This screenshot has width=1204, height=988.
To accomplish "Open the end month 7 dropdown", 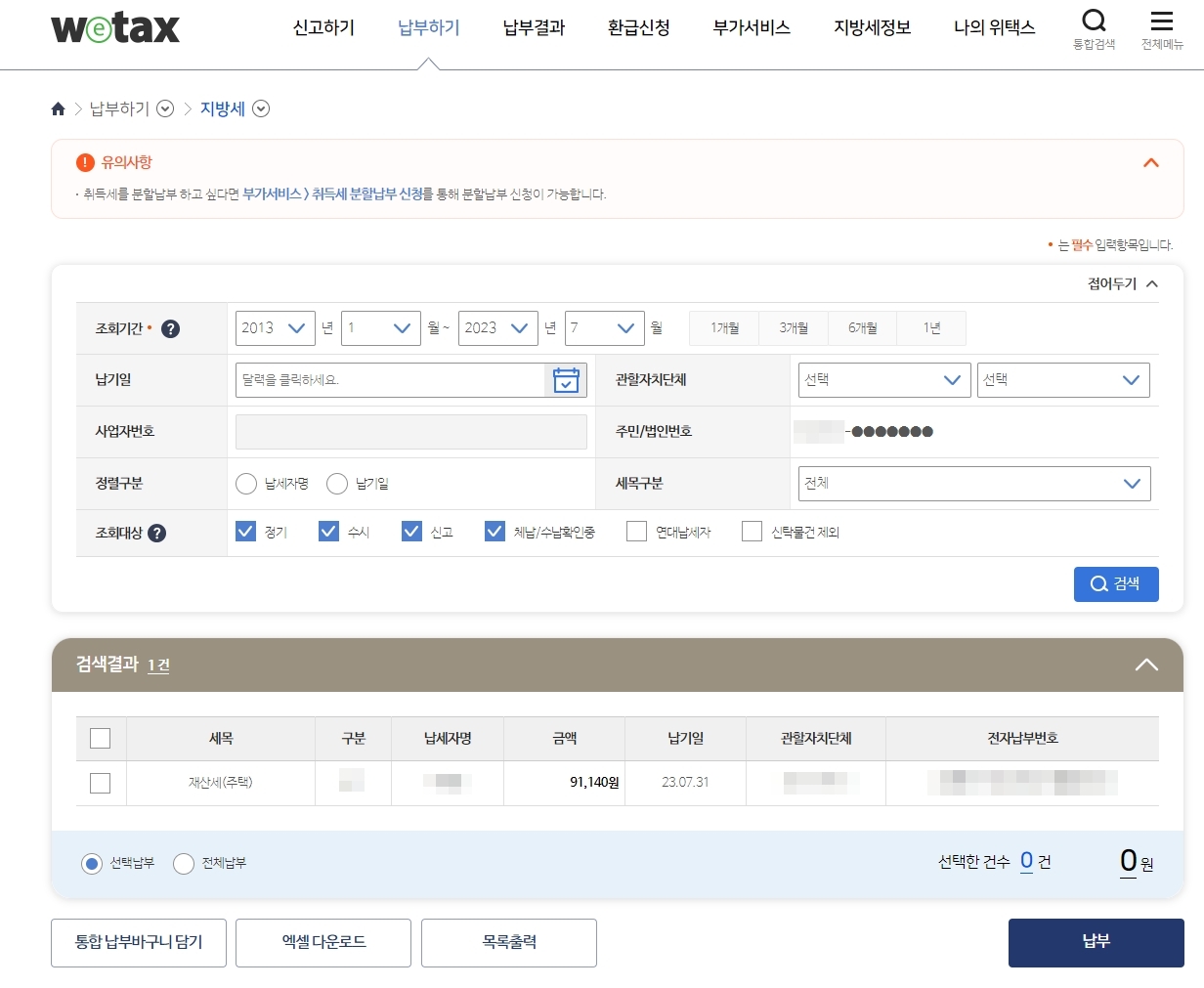I will pyautogui.click(x=605, y=328).
